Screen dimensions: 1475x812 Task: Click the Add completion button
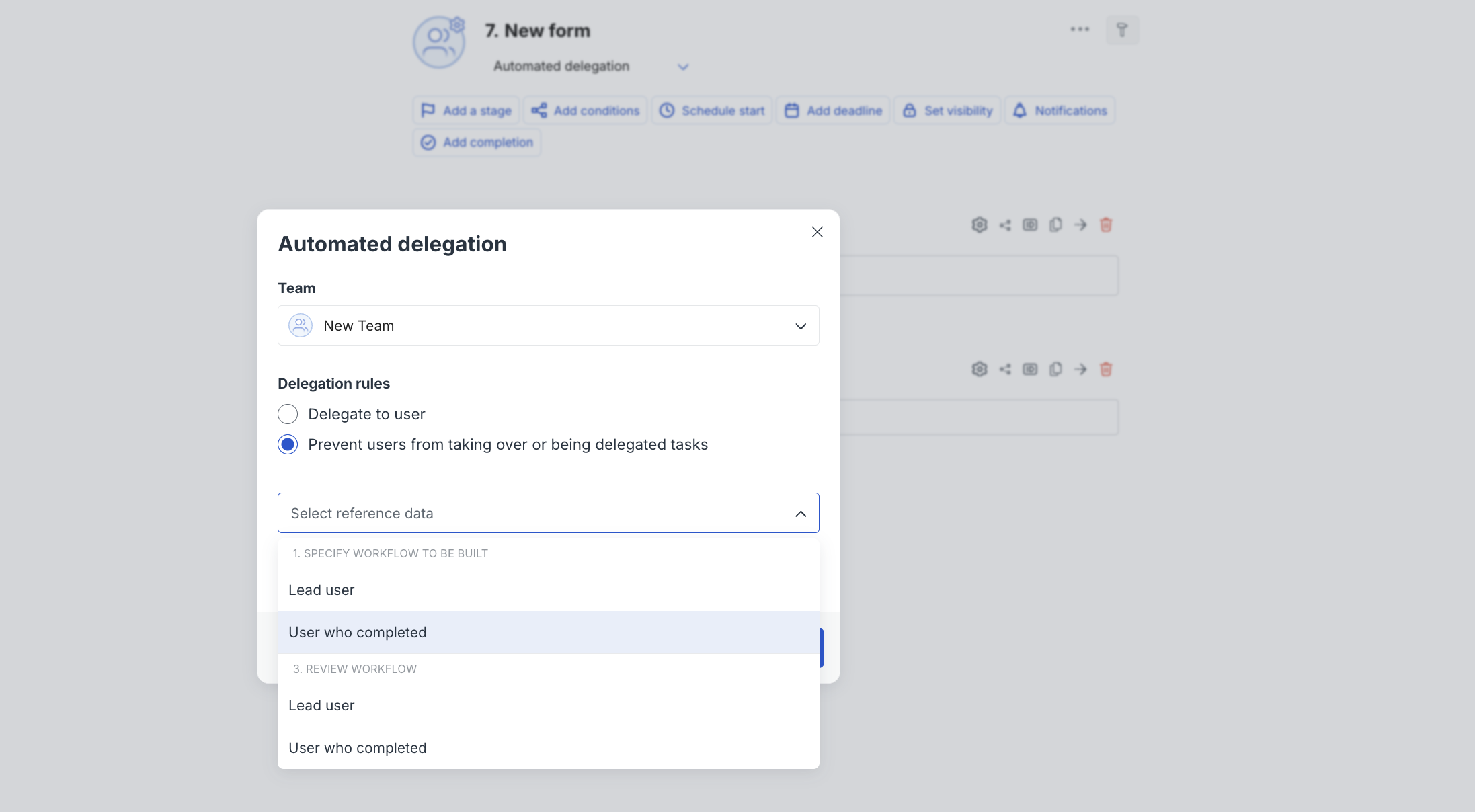click(477, 142)
